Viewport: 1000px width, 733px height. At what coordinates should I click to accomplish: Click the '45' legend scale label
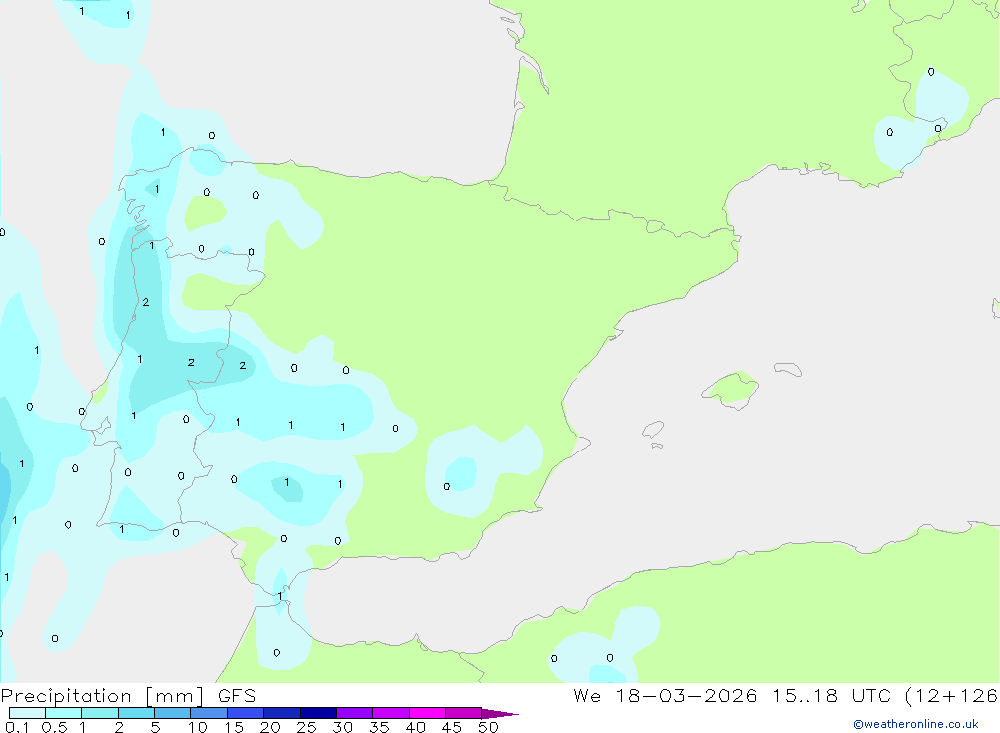coord(452,727)
